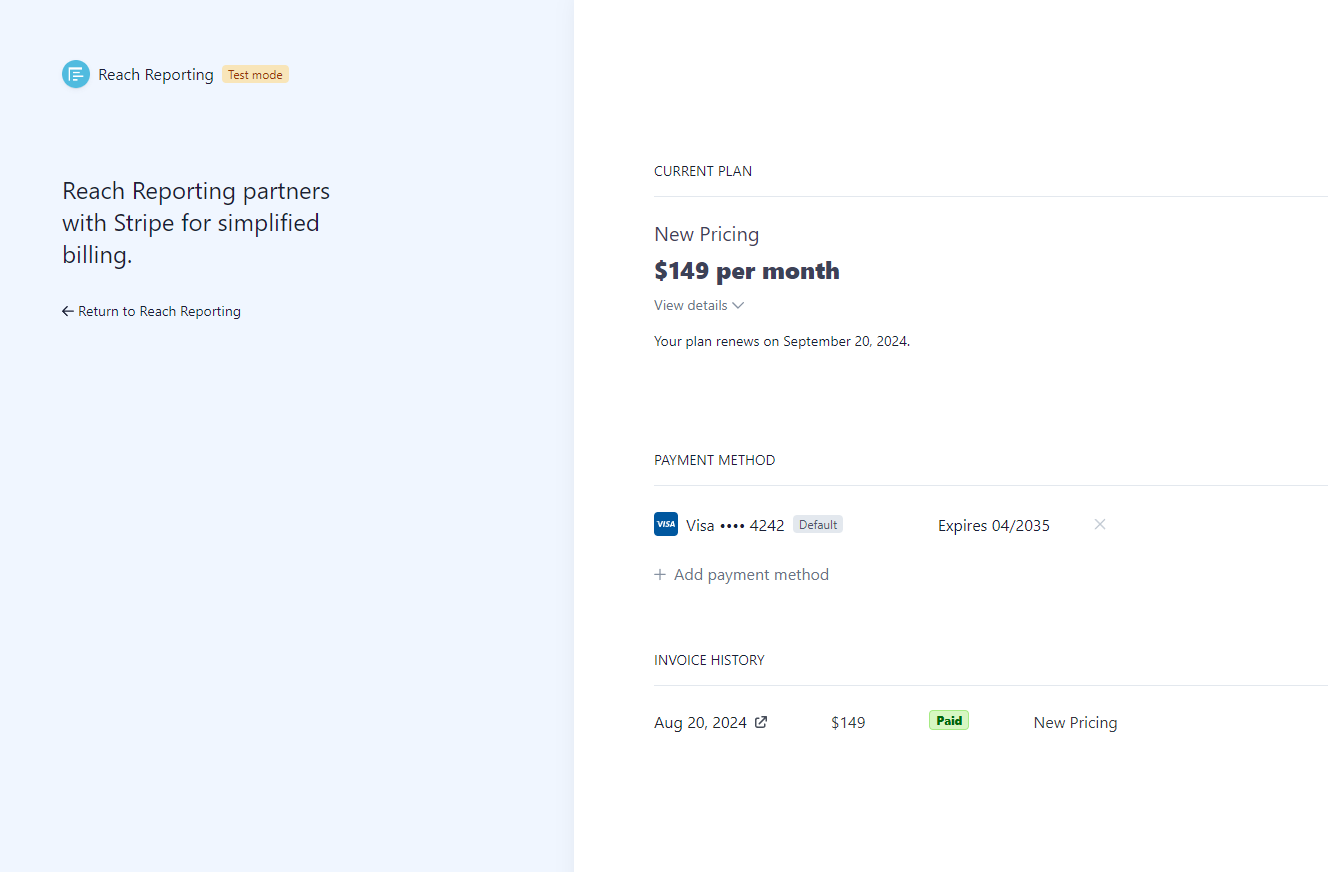Remove the Visa card using the X icon

tap(1099, 524)
